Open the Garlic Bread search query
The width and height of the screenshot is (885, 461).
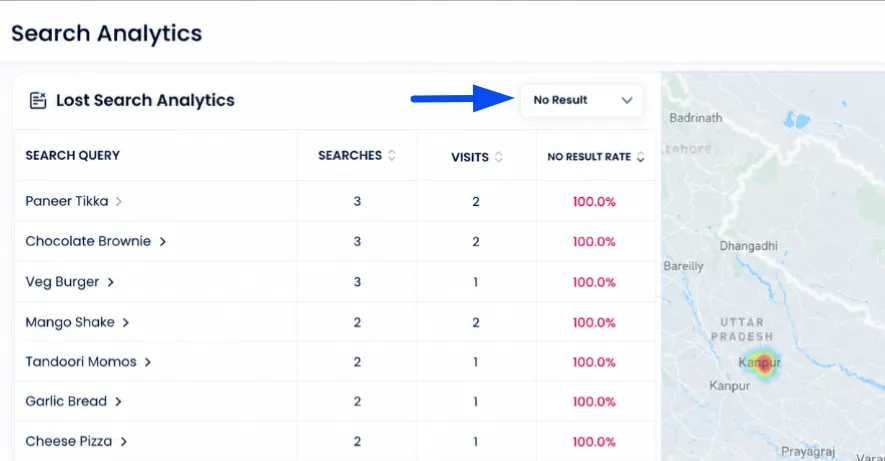[66, 401]
